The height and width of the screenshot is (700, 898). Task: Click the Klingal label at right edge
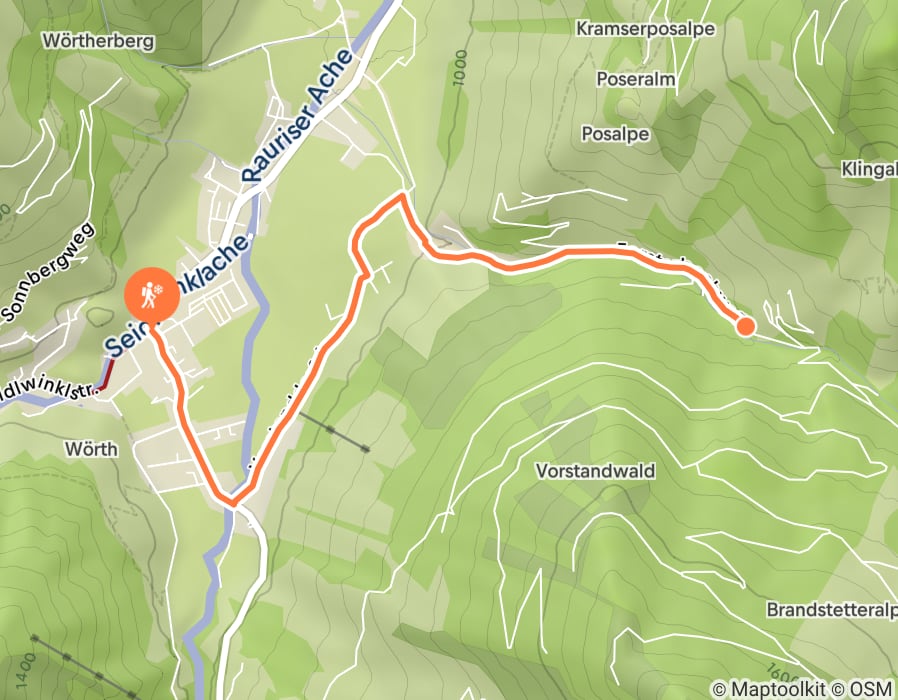[869, 169]
